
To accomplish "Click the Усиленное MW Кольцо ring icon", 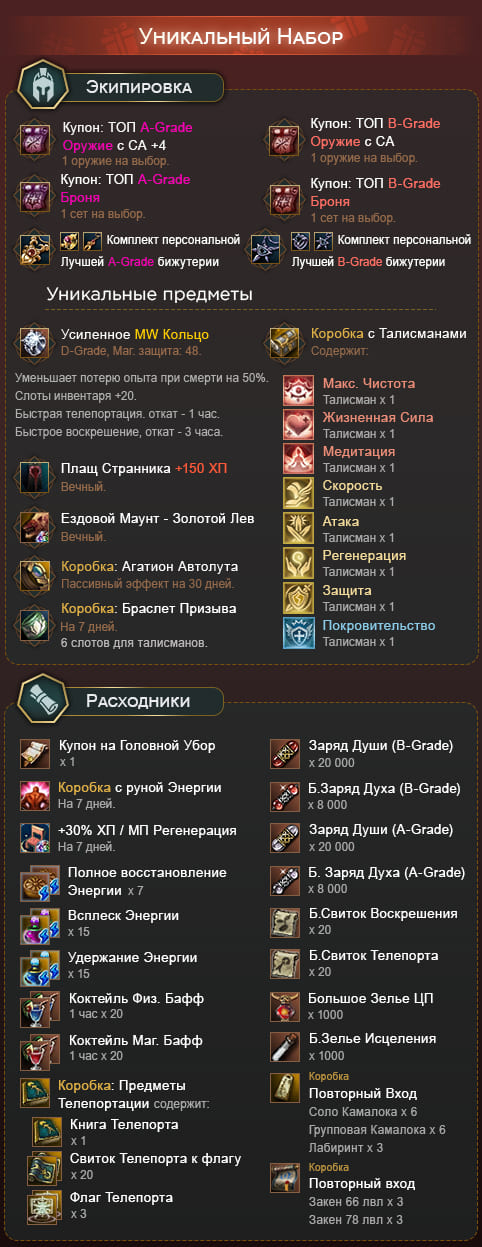I will click(x=35, y=341).
